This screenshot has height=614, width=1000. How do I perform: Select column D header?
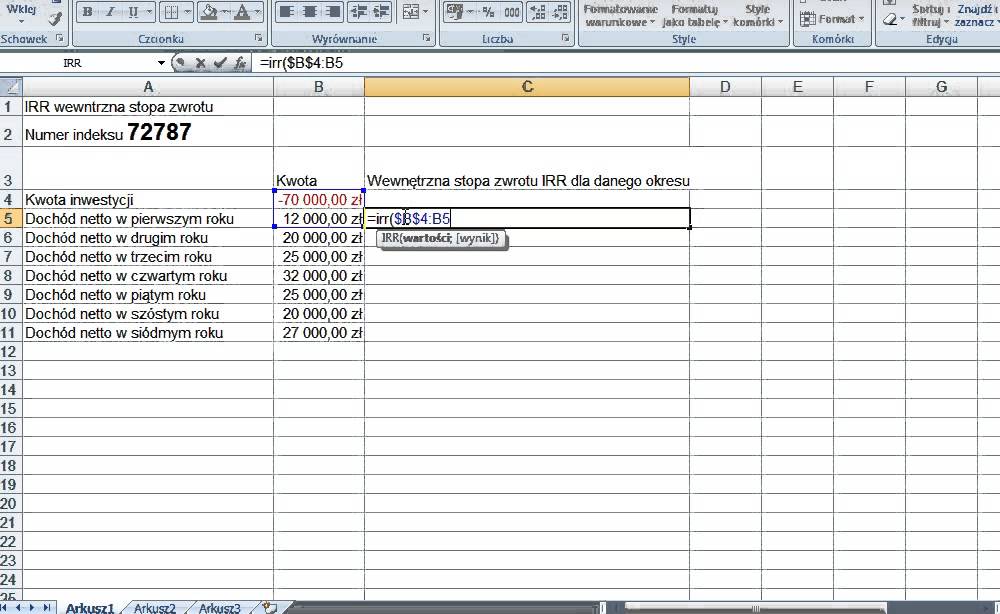coord(725,87)
